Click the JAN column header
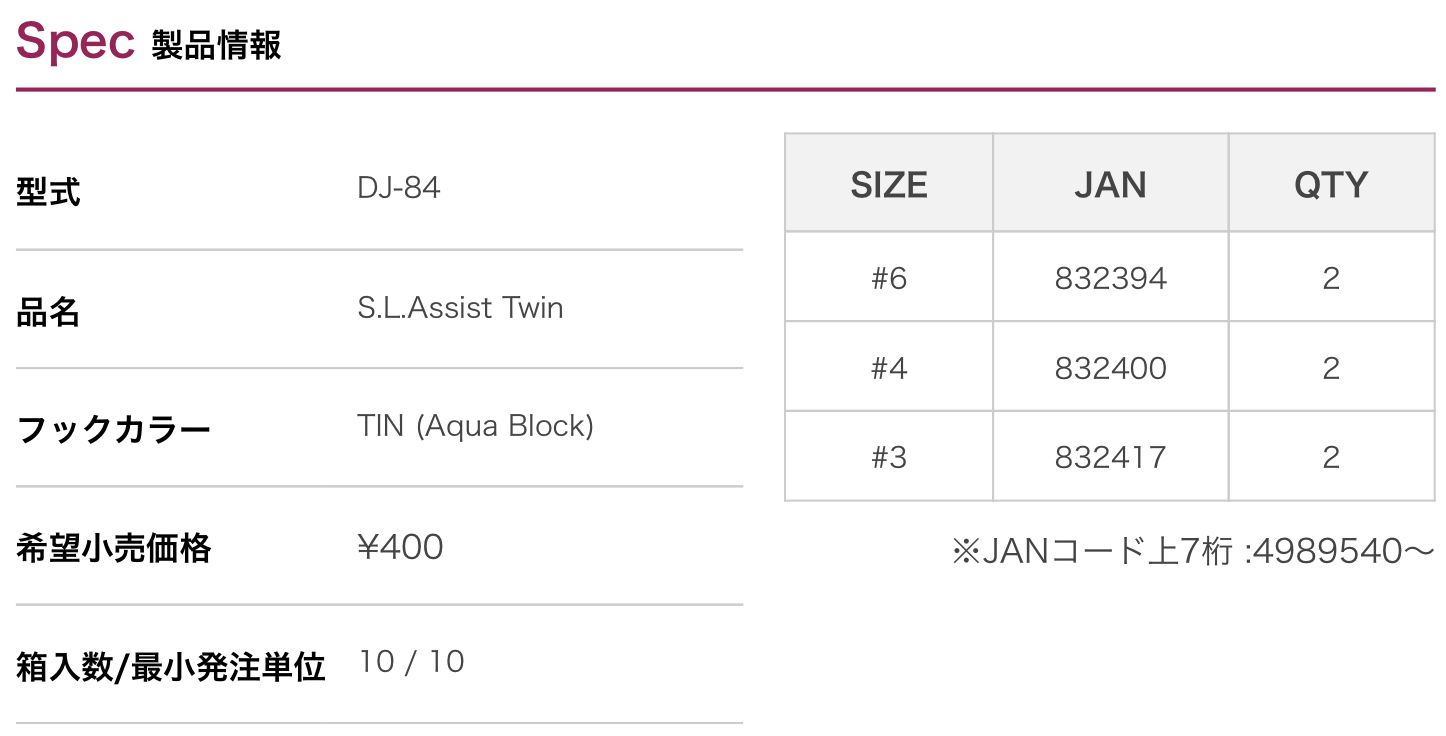 point(1110,185)
